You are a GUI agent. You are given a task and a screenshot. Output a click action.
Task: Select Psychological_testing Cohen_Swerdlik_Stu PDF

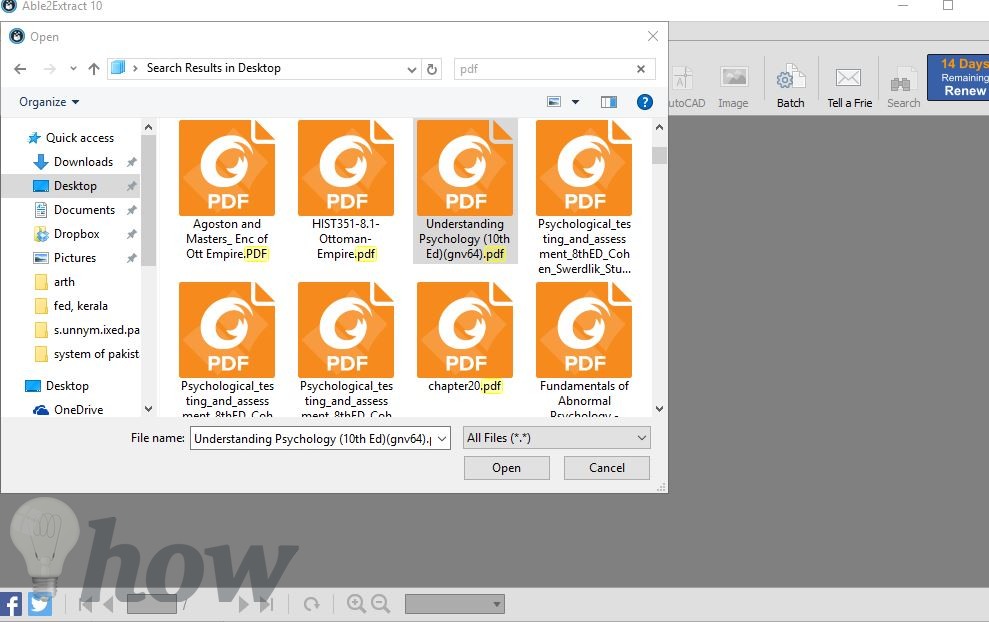point(584,197)
